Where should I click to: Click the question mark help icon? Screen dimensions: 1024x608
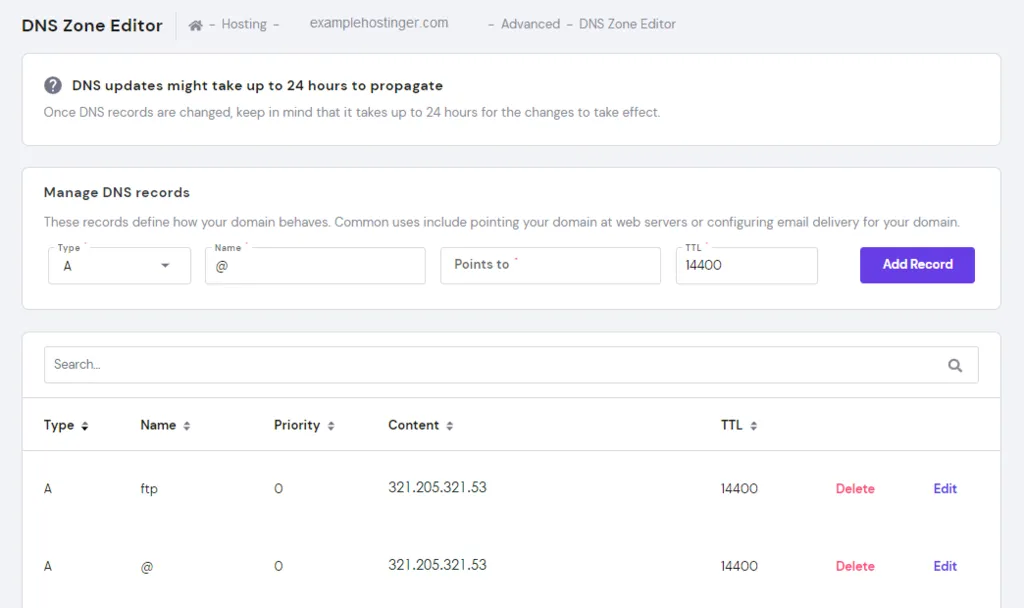53,86
